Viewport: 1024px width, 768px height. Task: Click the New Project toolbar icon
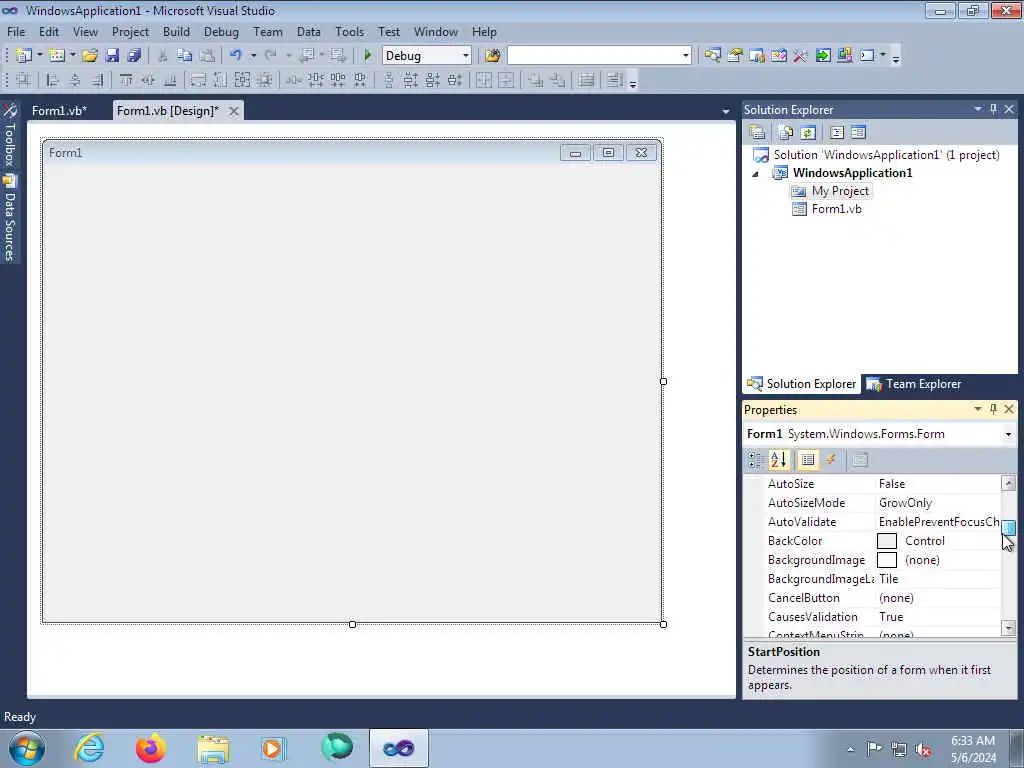click(x=24, y=56)
